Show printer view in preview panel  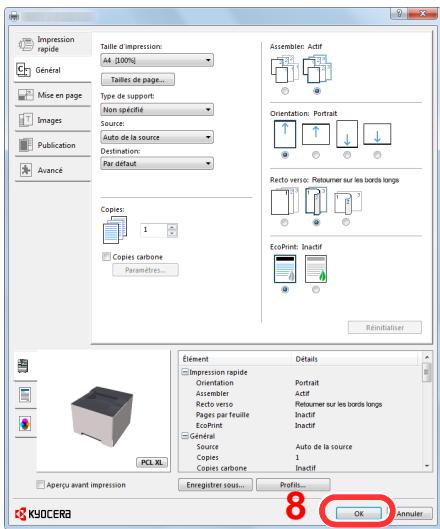coord(23,366)
